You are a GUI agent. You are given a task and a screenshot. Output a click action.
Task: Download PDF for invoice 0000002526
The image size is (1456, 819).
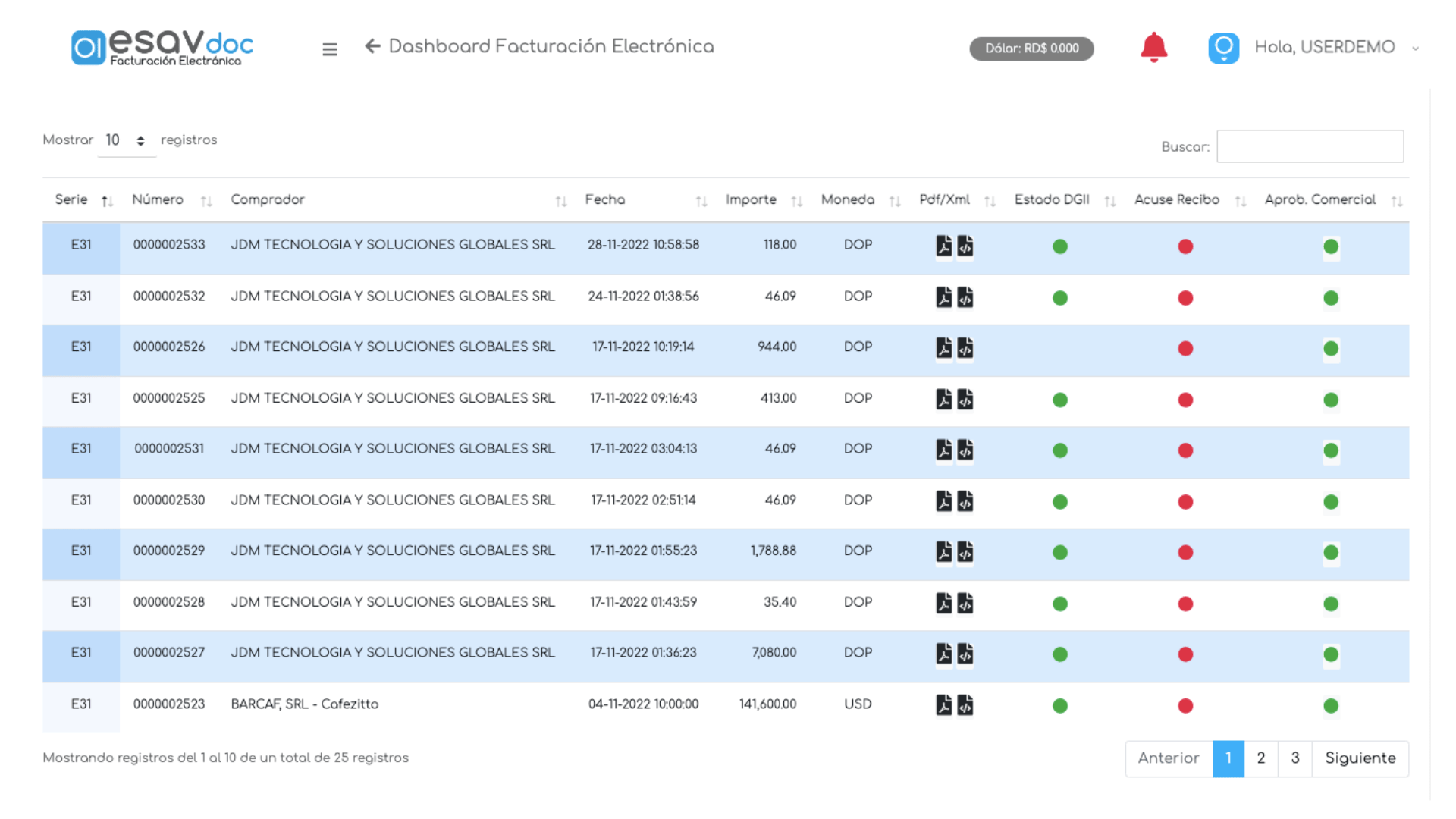(x=943, y=348)
